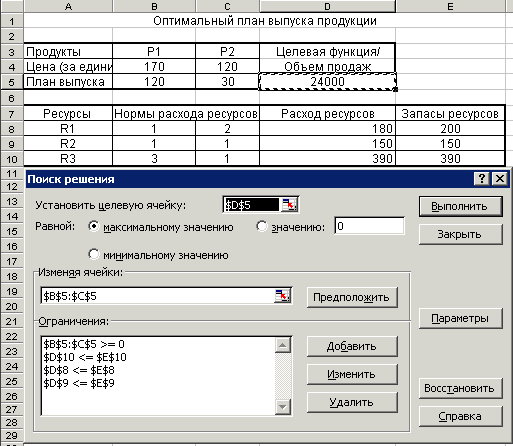Select минимальному значению radio button

[94, 255]
